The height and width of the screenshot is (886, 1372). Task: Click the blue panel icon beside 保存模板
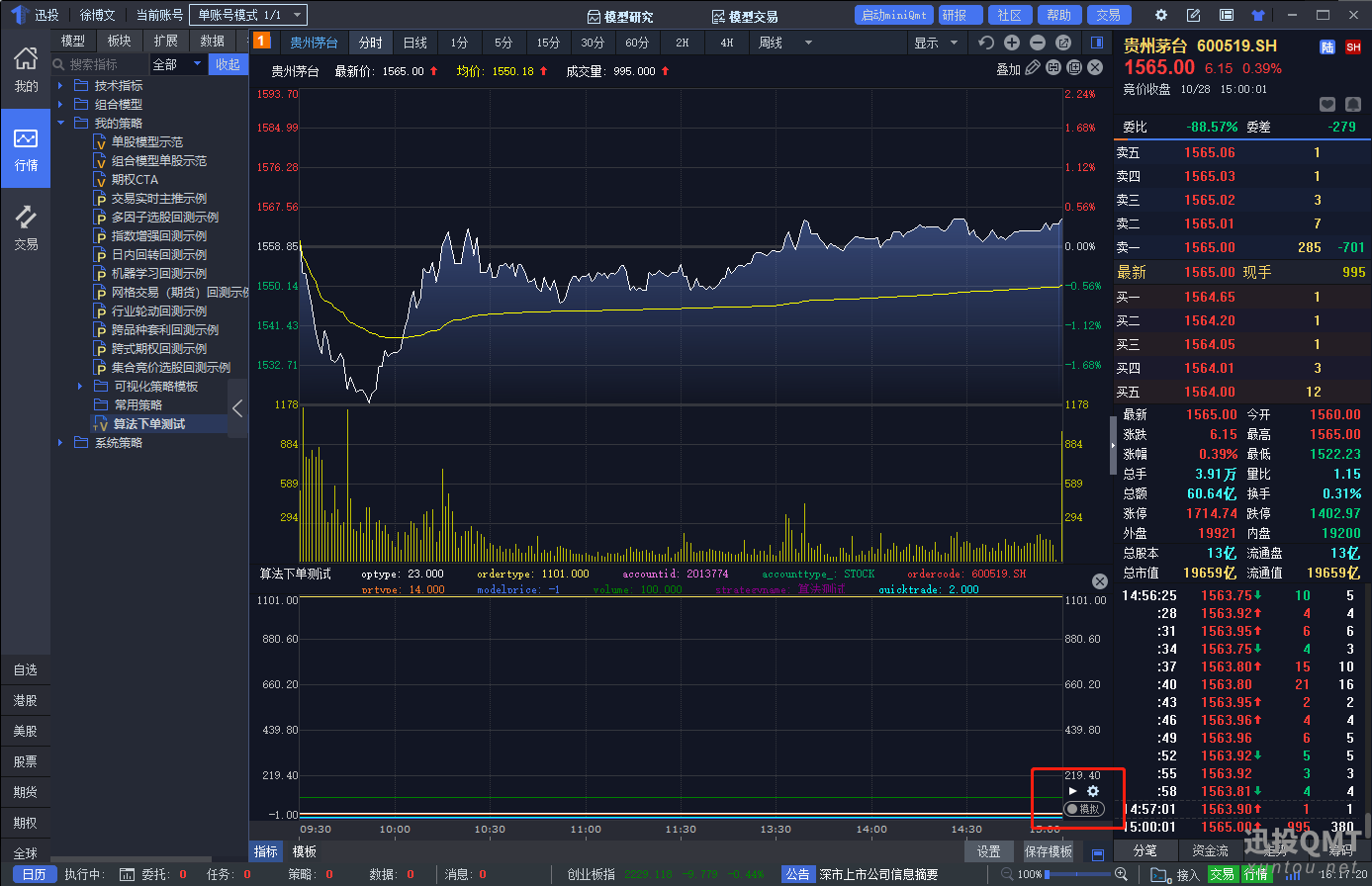coord(1097,854)
